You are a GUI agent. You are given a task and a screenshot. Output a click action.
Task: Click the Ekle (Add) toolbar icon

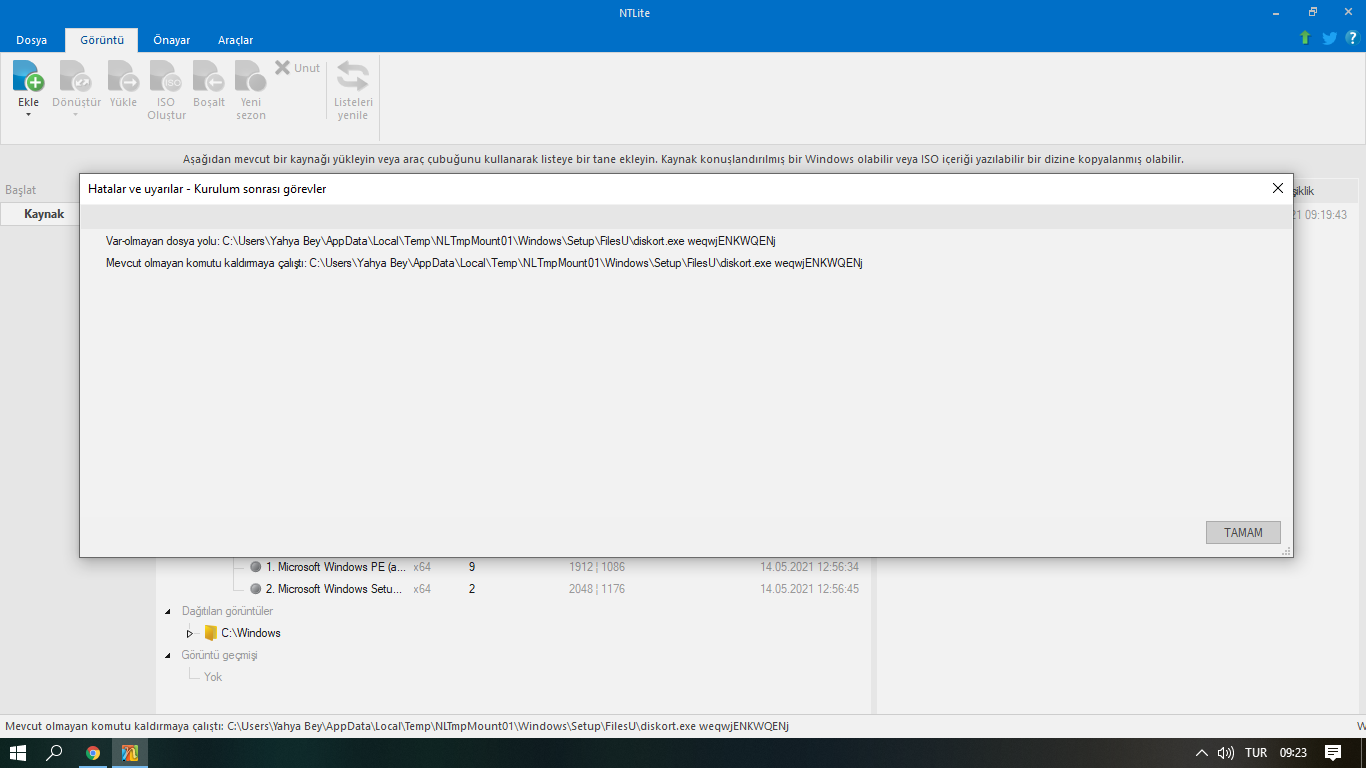coord(28,76)
